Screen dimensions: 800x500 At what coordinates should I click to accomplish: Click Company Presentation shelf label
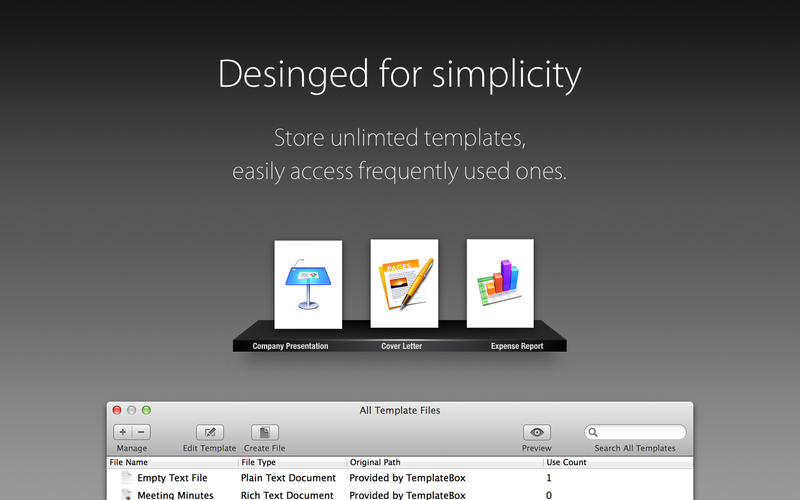click(x=290, y=346)
